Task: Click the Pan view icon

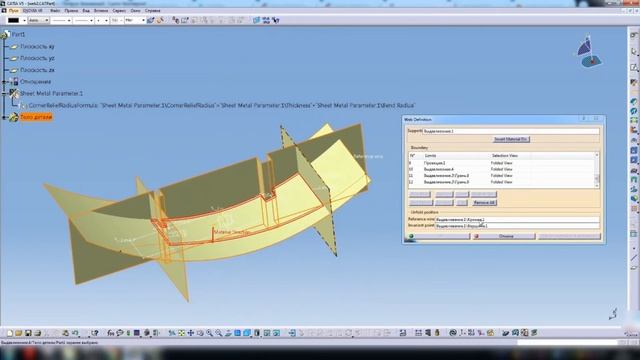Action: click(191, 333)
